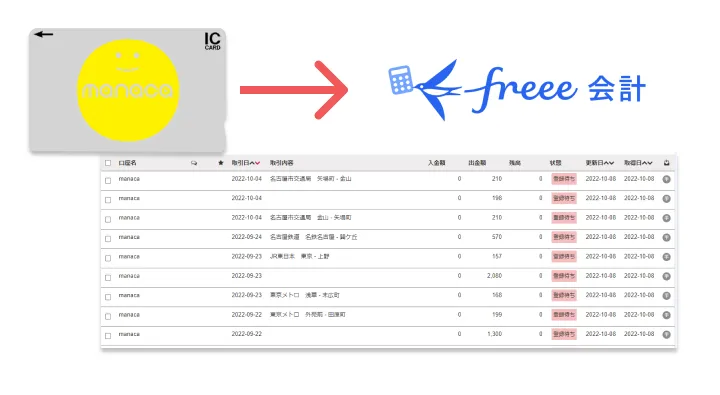Check the box for the 2,080 yen row

(108, 277)
